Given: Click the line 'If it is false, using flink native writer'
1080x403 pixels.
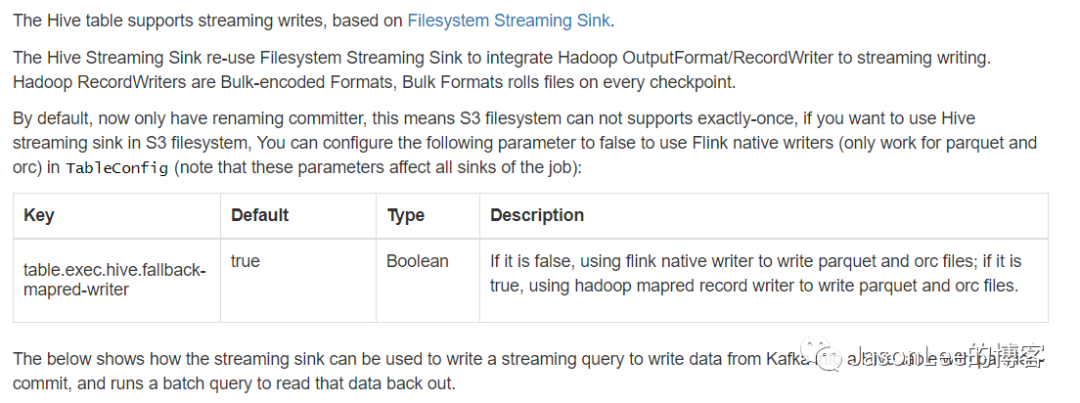Looking at the screenshot, I should click(x=756, y=262).
